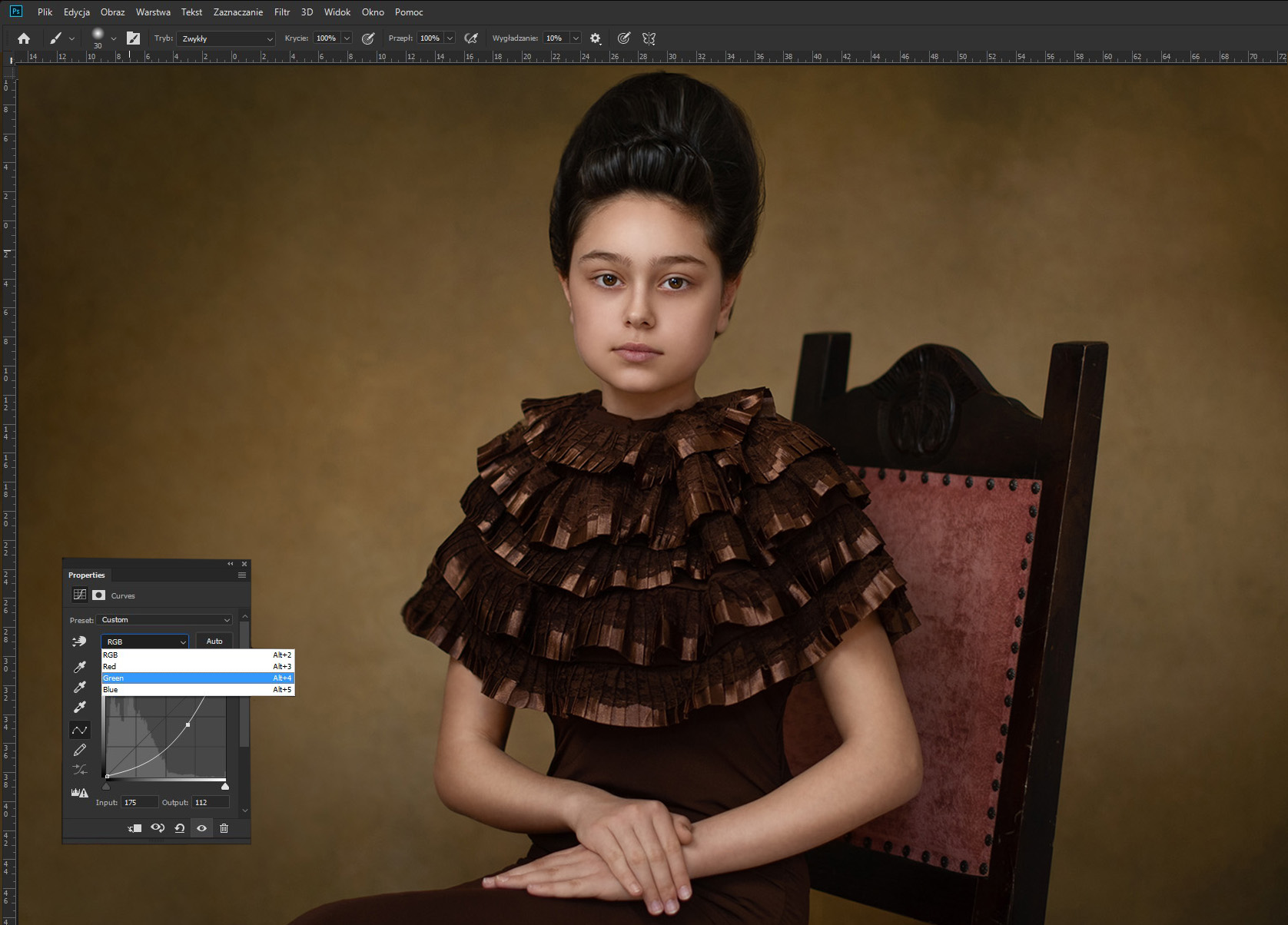This screenshot has height=925, width=1288.
Task: Open the Filtr menu
Action: pos(282,12)
